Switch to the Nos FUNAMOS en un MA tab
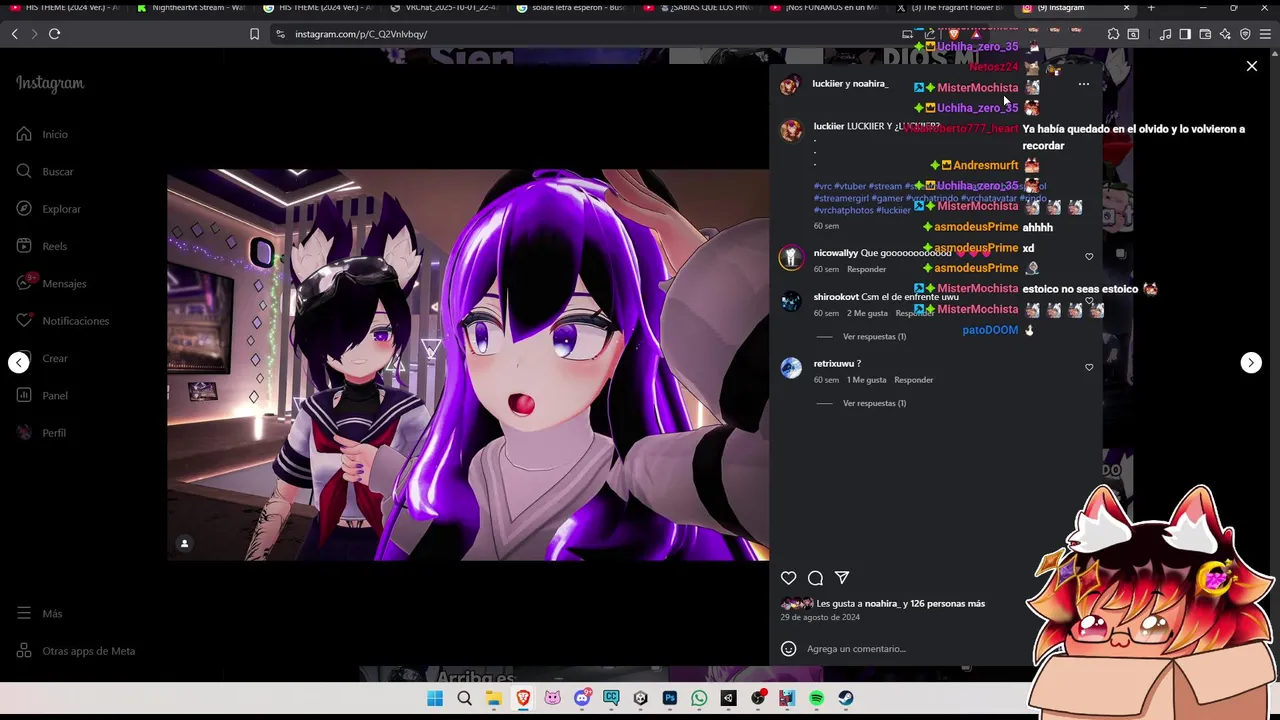The width and height of the screenshot is (1280, 720). (824, 8)
